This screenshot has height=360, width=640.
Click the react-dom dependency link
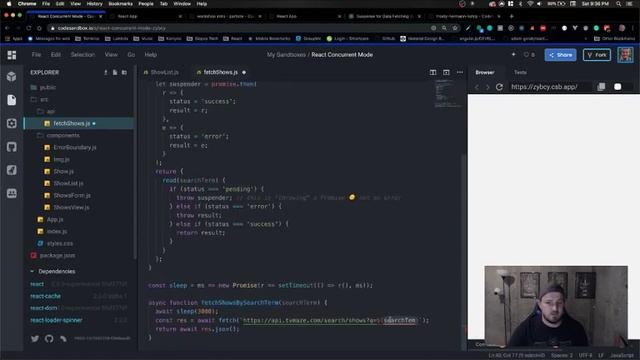(x=44, y=308)
